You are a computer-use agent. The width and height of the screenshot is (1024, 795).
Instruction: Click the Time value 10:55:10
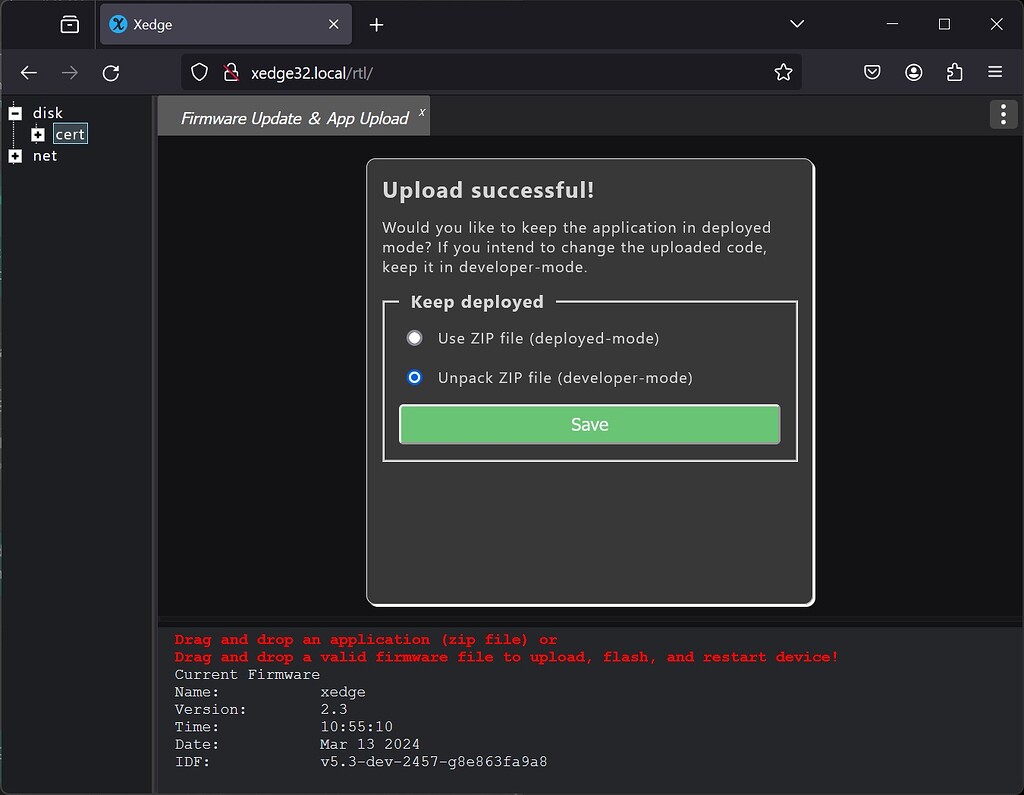coord(357,726)
